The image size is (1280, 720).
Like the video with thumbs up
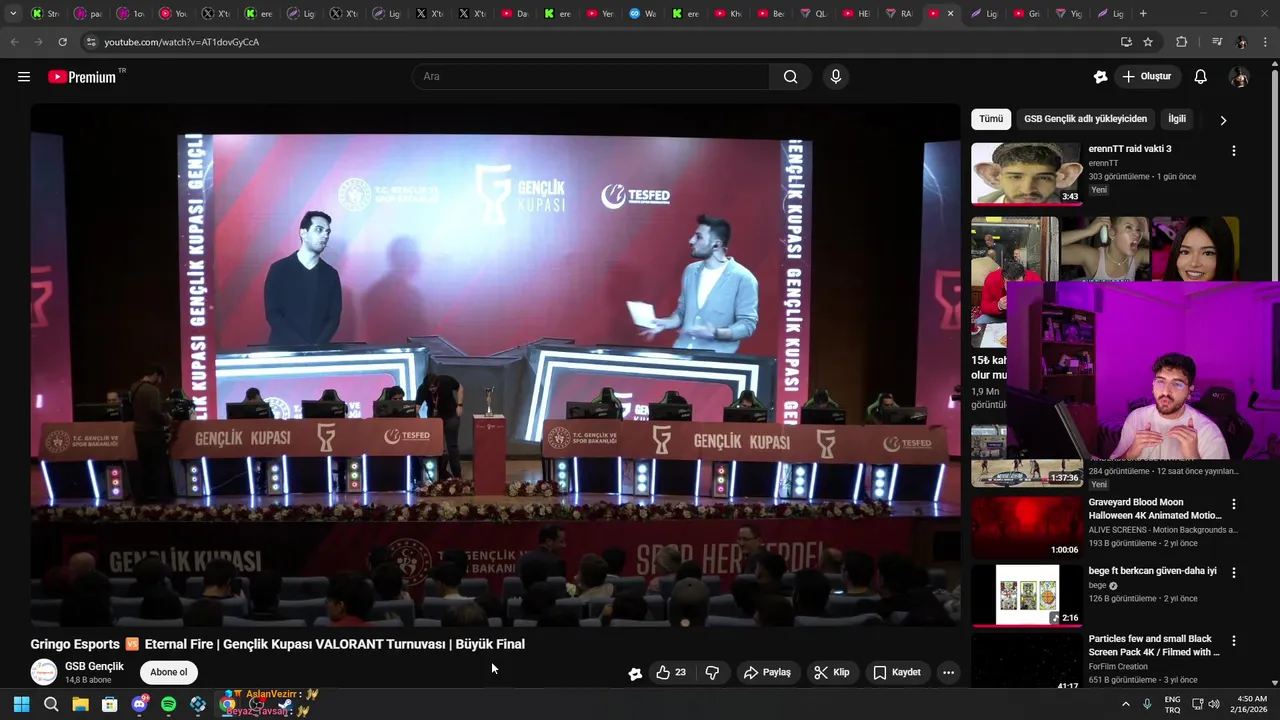click(671, 672)
